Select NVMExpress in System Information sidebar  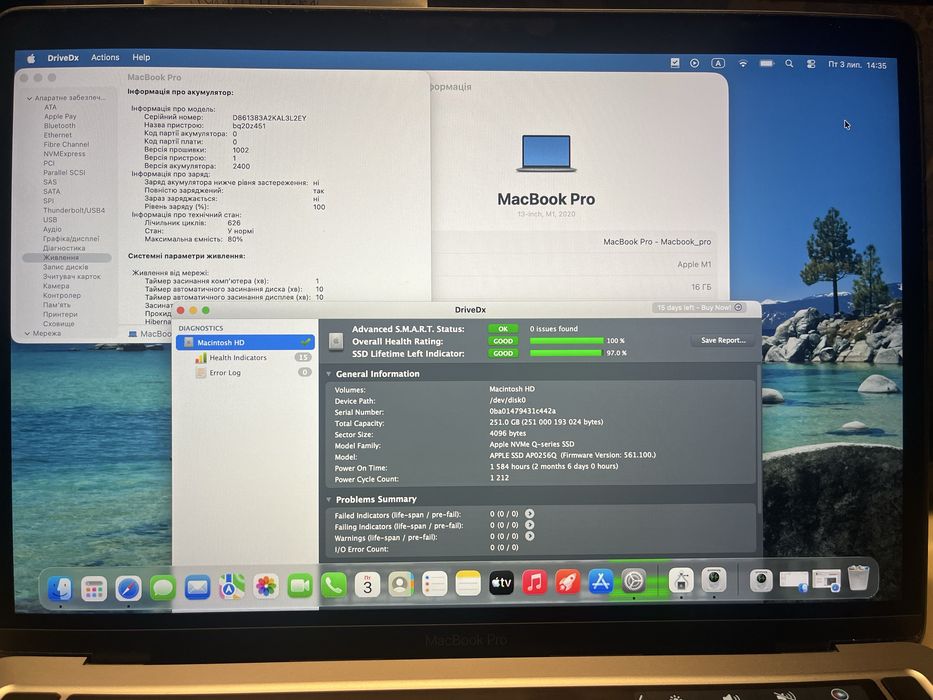click(64, 154)
